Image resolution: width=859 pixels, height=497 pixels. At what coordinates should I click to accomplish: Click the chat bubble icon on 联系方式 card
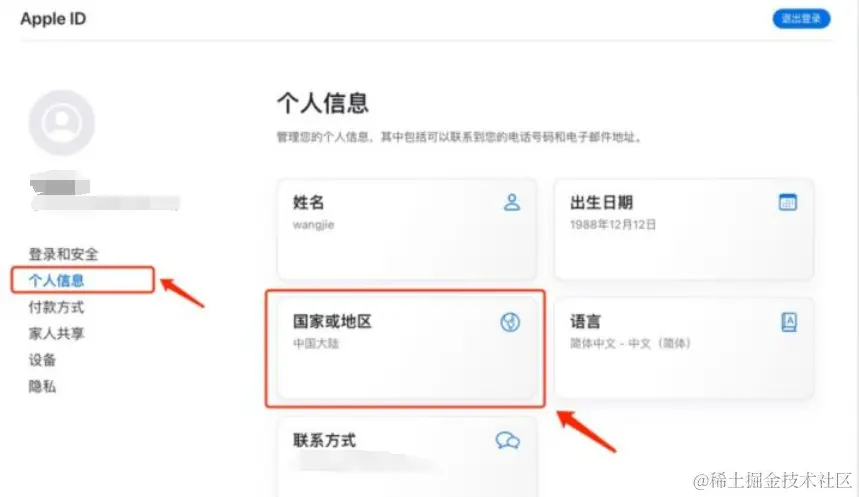point(508,441)
